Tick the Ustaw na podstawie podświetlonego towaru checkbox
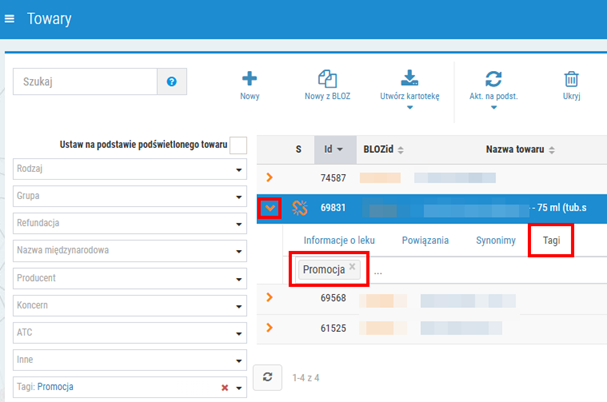 point(238,146)
